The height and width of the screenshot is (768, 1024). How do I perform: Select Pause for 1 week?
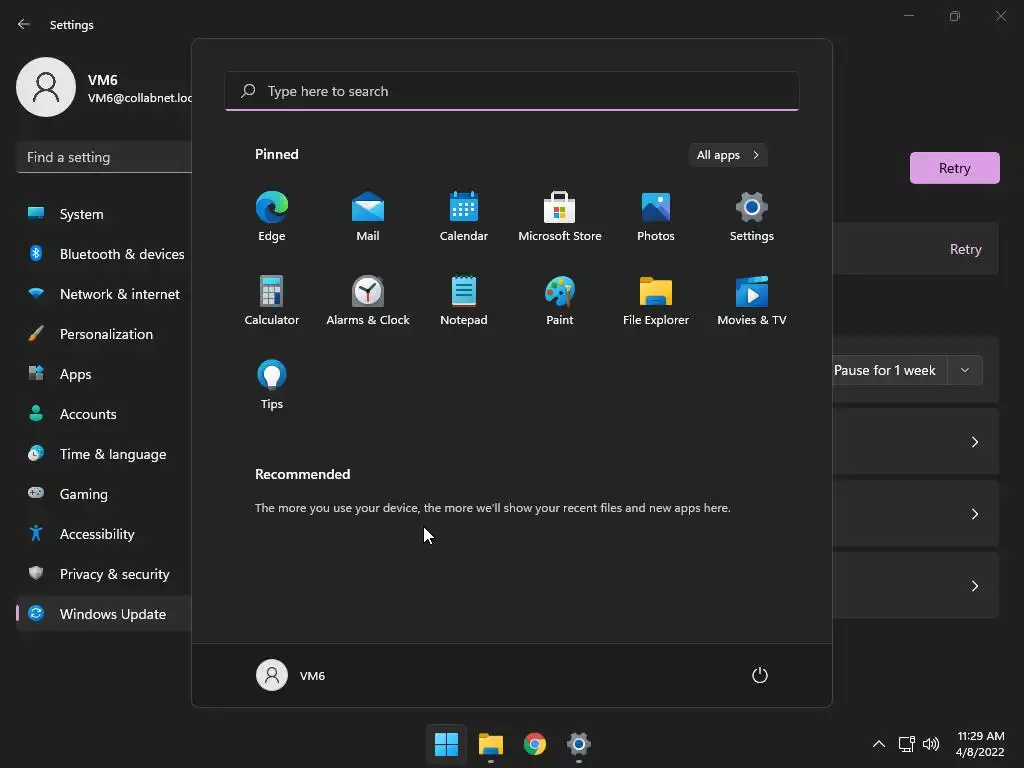(889, 370)
